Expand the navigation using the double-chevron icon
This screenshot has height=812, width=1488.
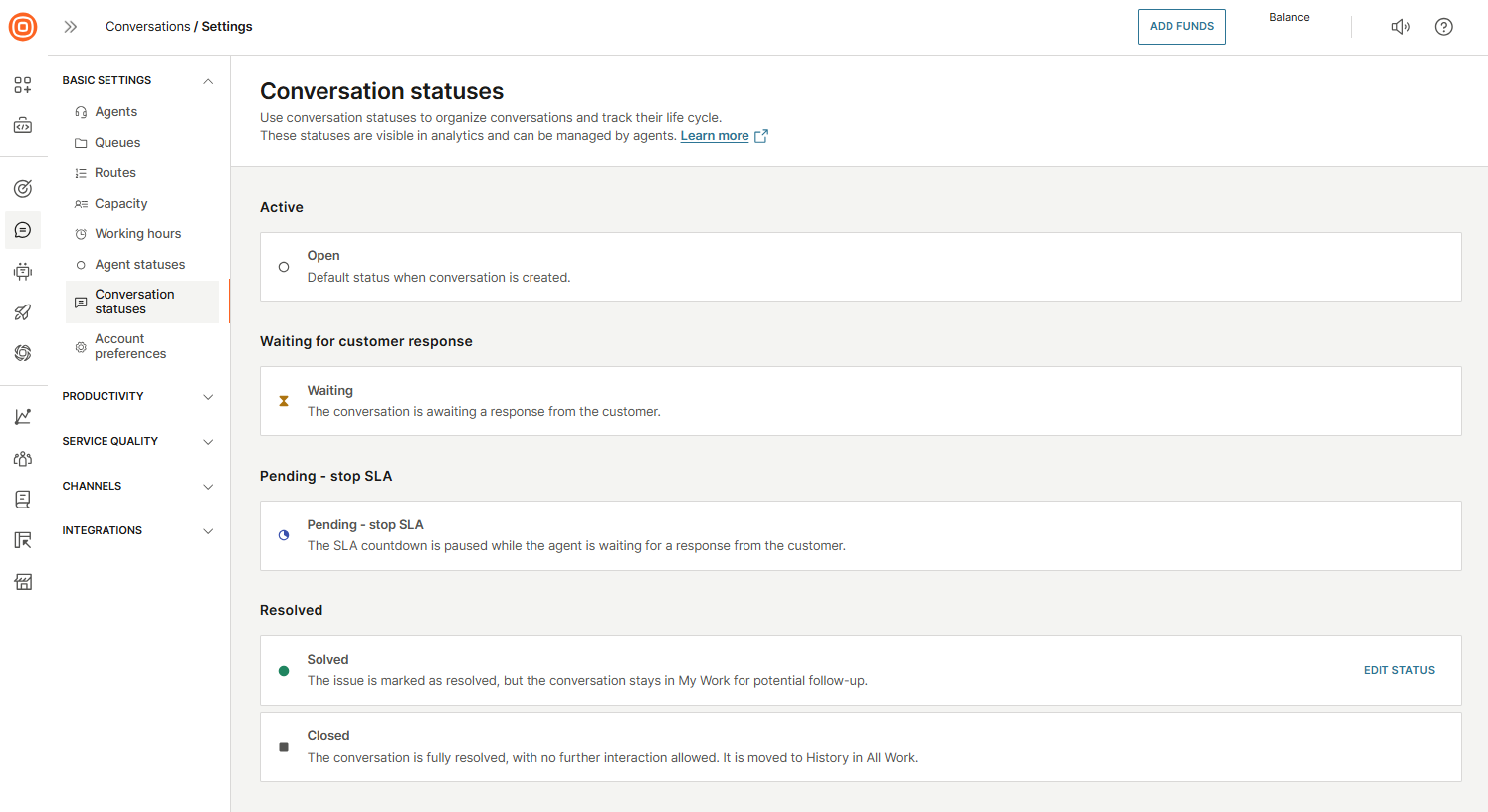tap(71, 27)
